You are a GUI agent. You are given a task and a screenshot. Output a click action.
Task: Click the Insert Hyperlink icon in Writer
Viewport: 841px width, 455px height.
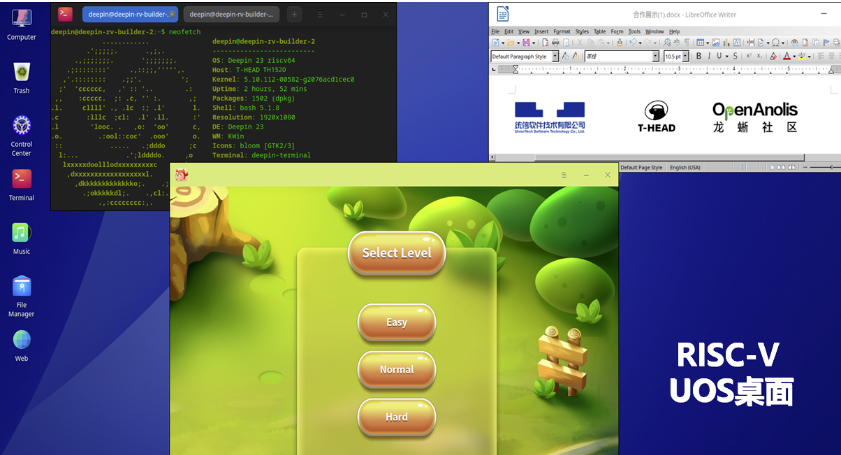(x=795, y=42)
